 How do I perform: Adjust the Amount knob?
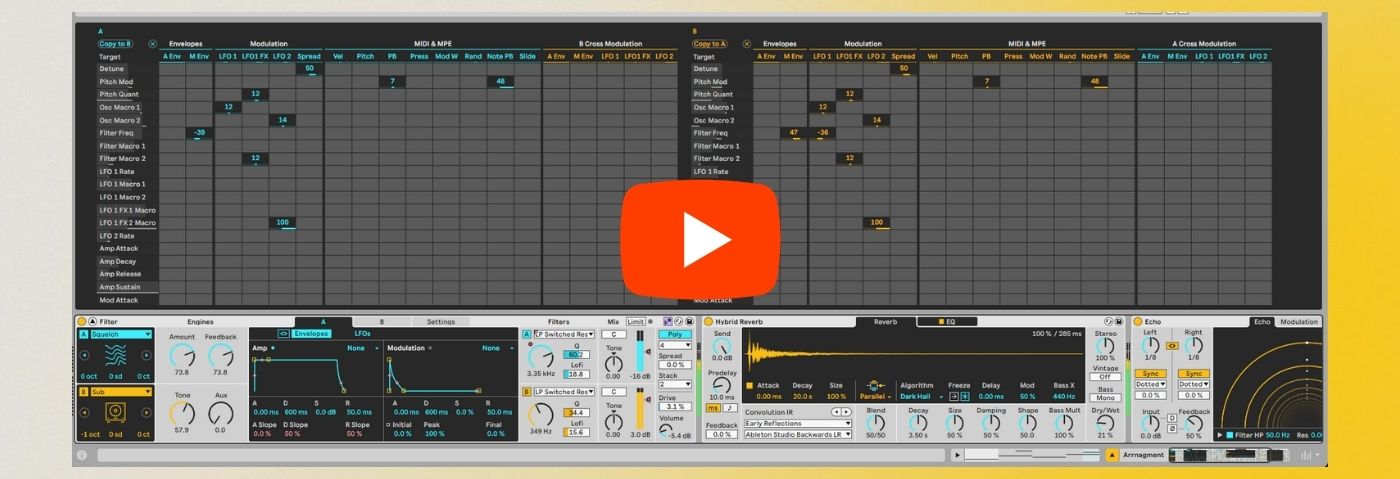point(181,354)
